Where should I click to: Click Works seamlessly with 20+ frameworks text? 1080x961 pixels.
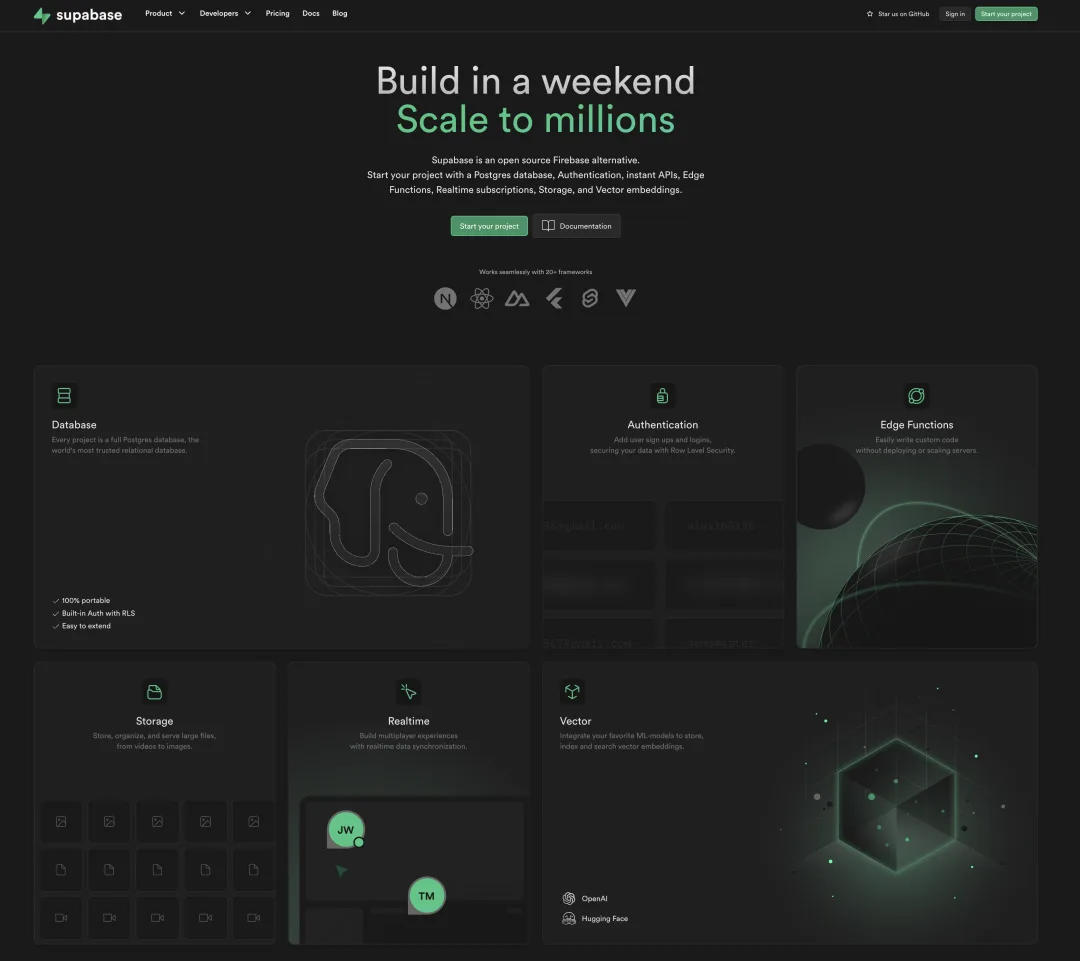click(535, 272)
